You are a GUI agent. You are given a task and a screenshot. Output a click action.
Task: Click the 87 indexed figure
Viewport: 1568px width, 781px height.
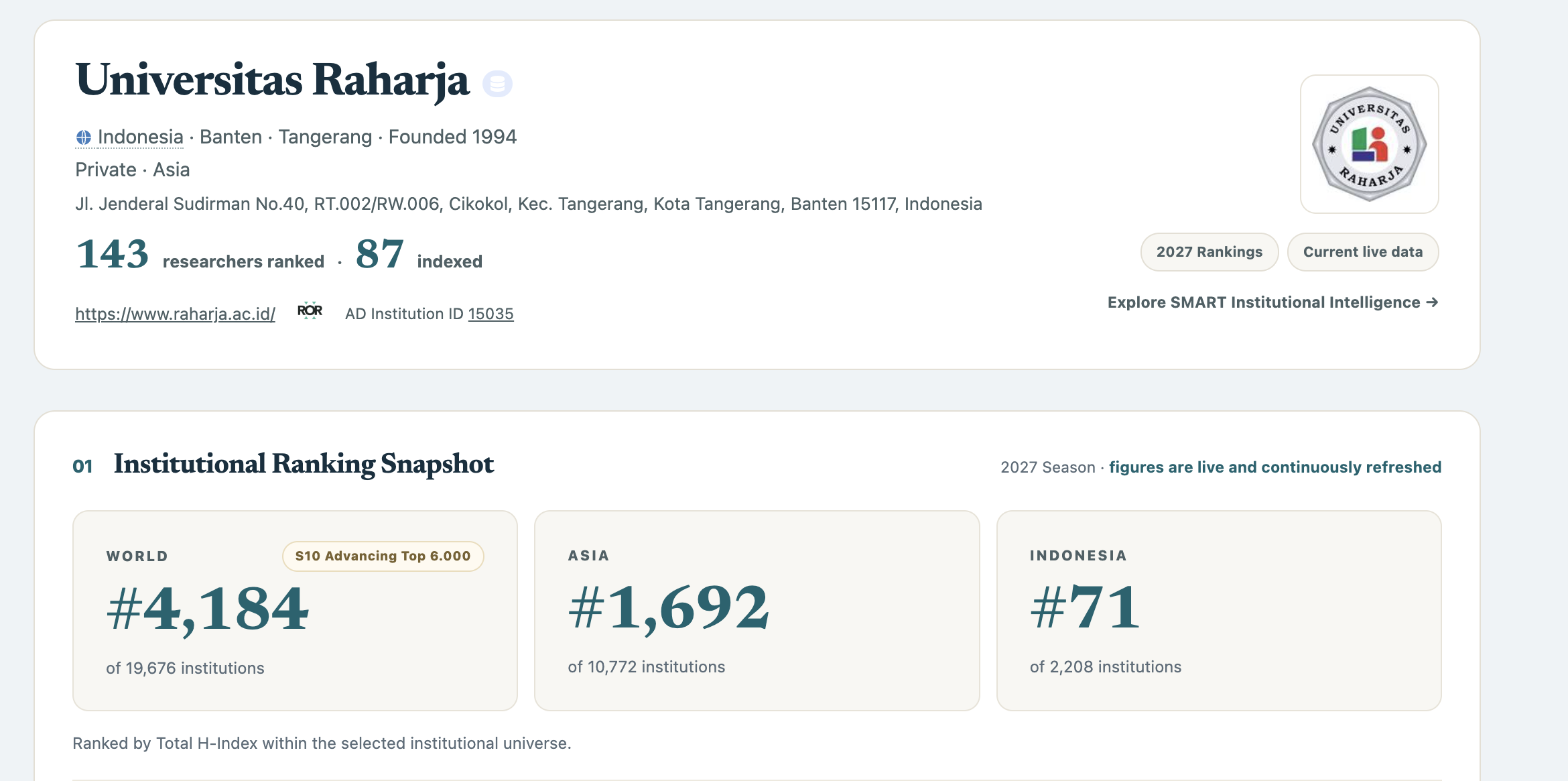point(419,255)
